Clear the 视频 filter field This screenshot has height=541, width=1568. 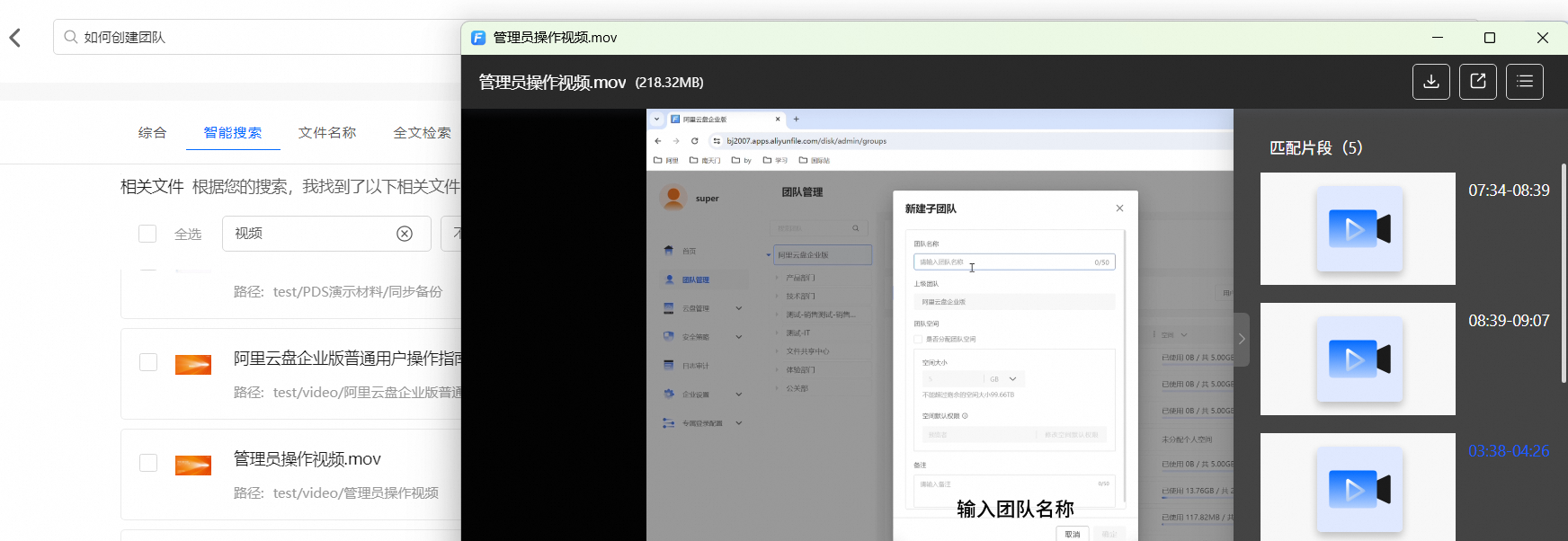click(405, 234)
